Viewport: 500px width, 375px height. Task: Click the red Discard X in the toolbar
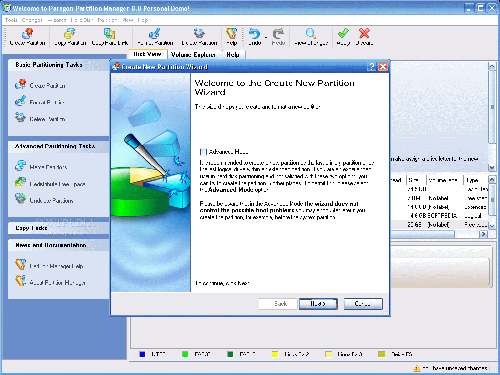tap(364, 33)
